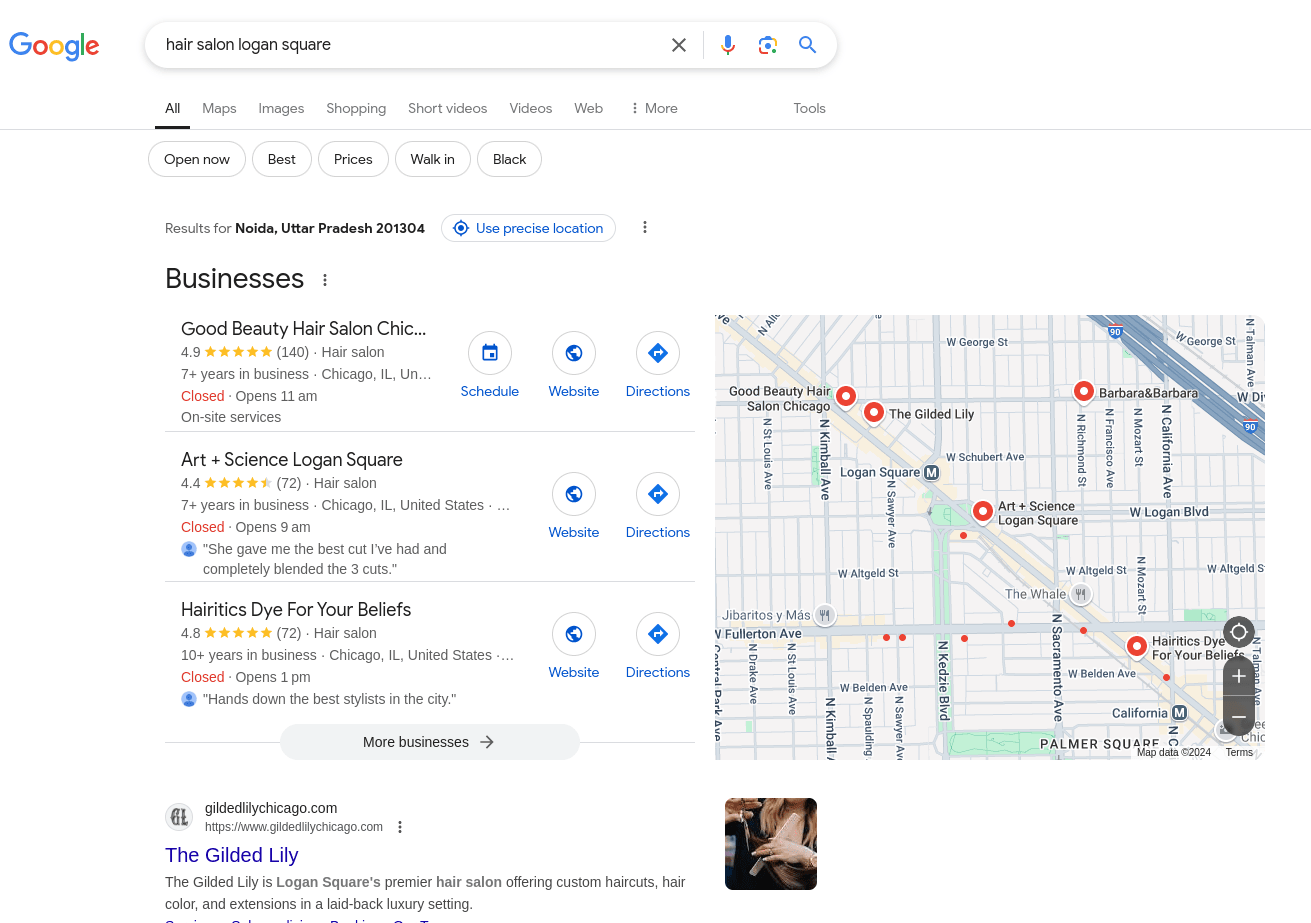Activate voice search with the microphone icon
The image size is (1311, 923).
[x=727, y=44]
